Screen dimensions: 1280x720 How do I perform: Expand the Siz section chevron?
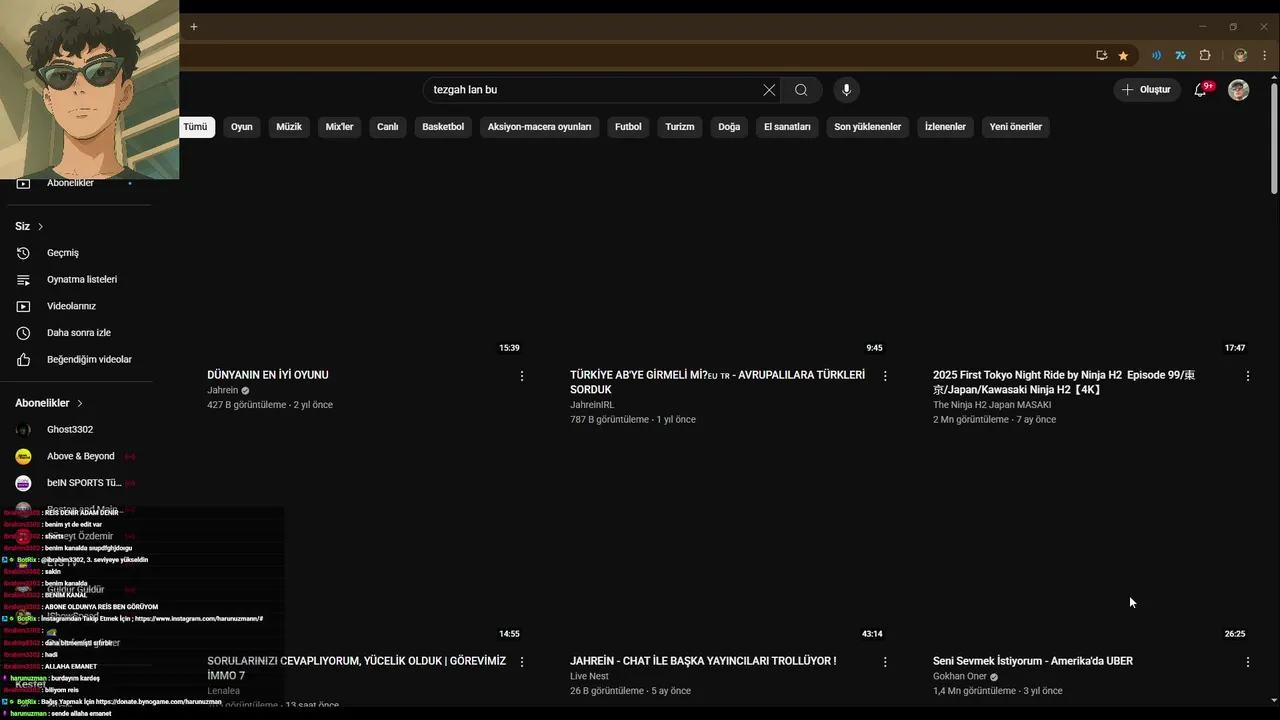pos(40,227)
